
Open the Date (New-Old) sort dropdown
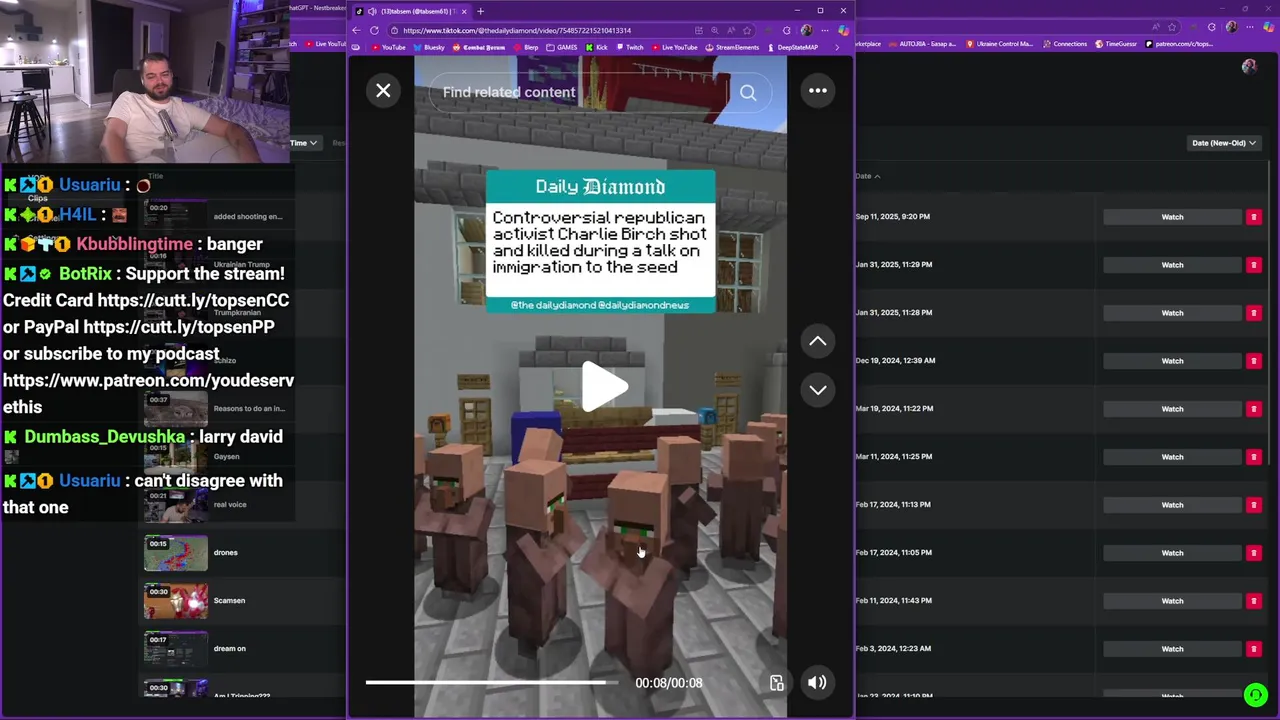[x=1223, y=143]
